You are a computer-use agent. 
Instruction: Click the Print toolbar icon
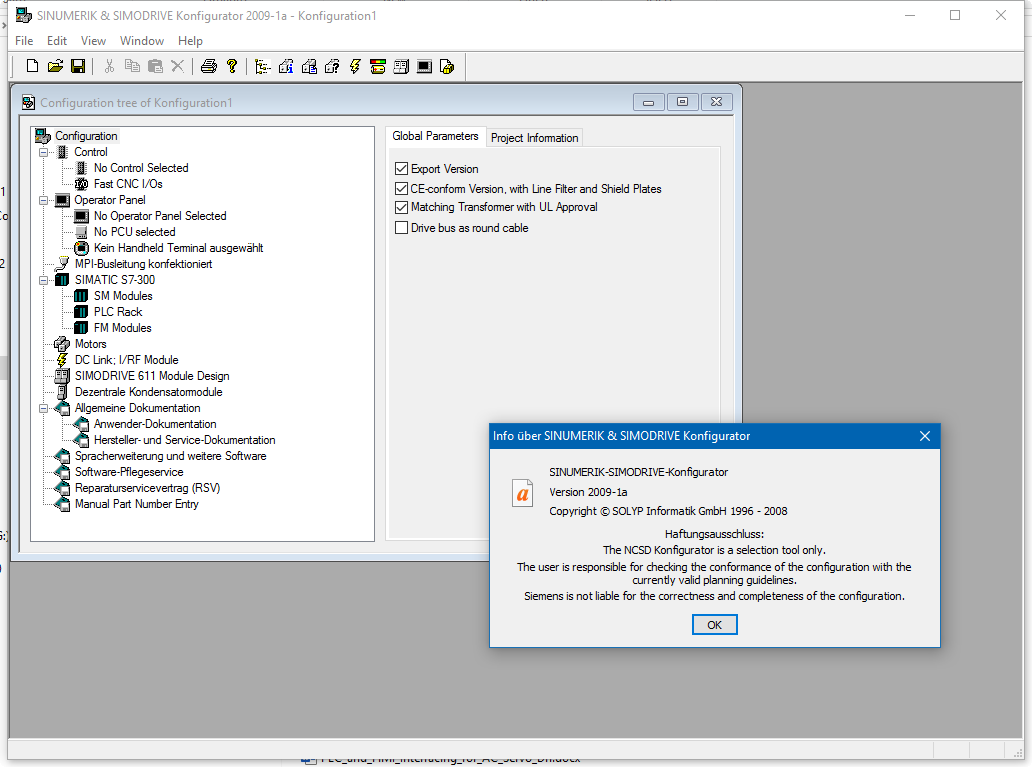(209, 66)
